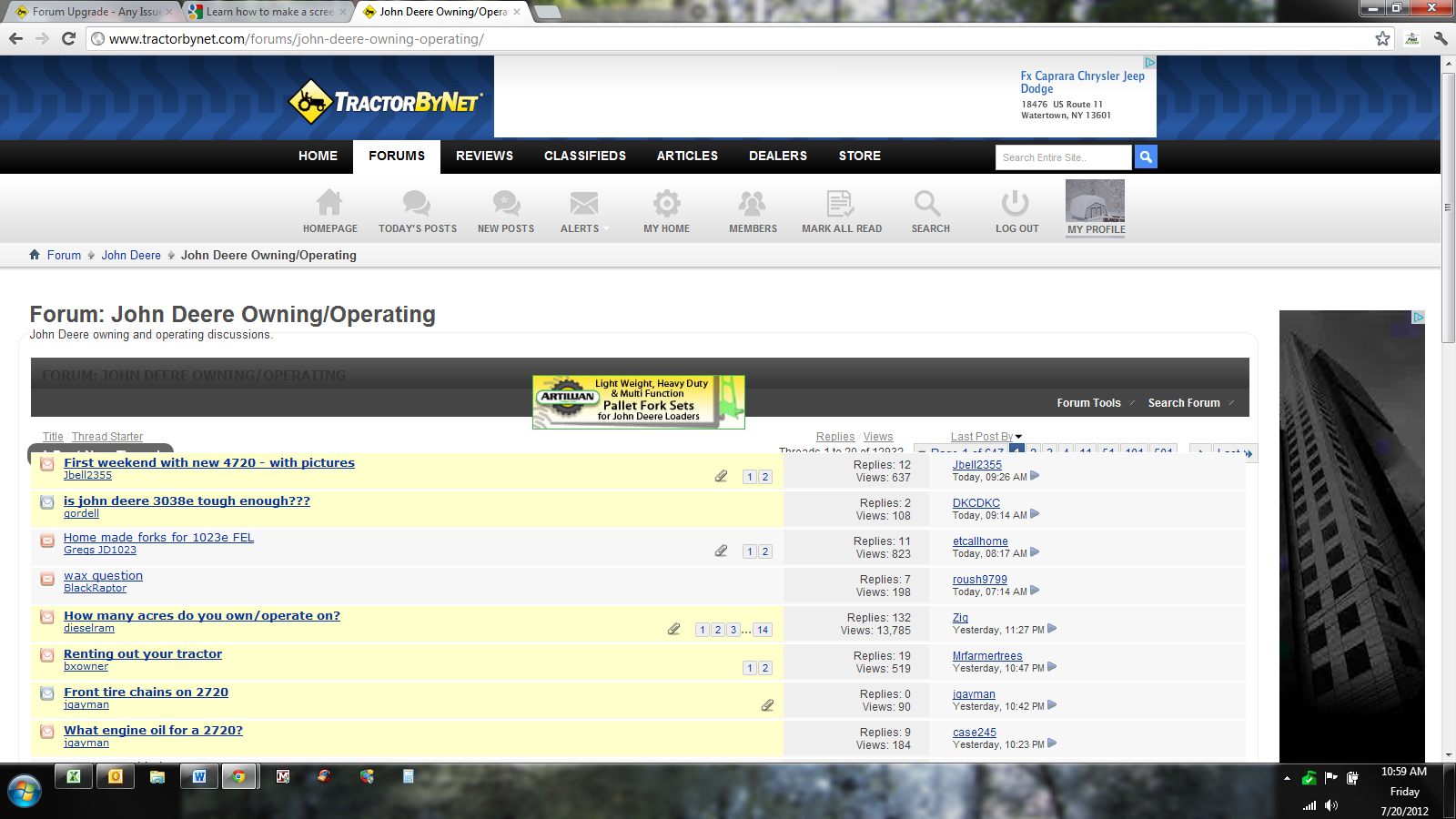Click the Mark All Read icon
The image size is (1456, 819).
coord(840,203)
